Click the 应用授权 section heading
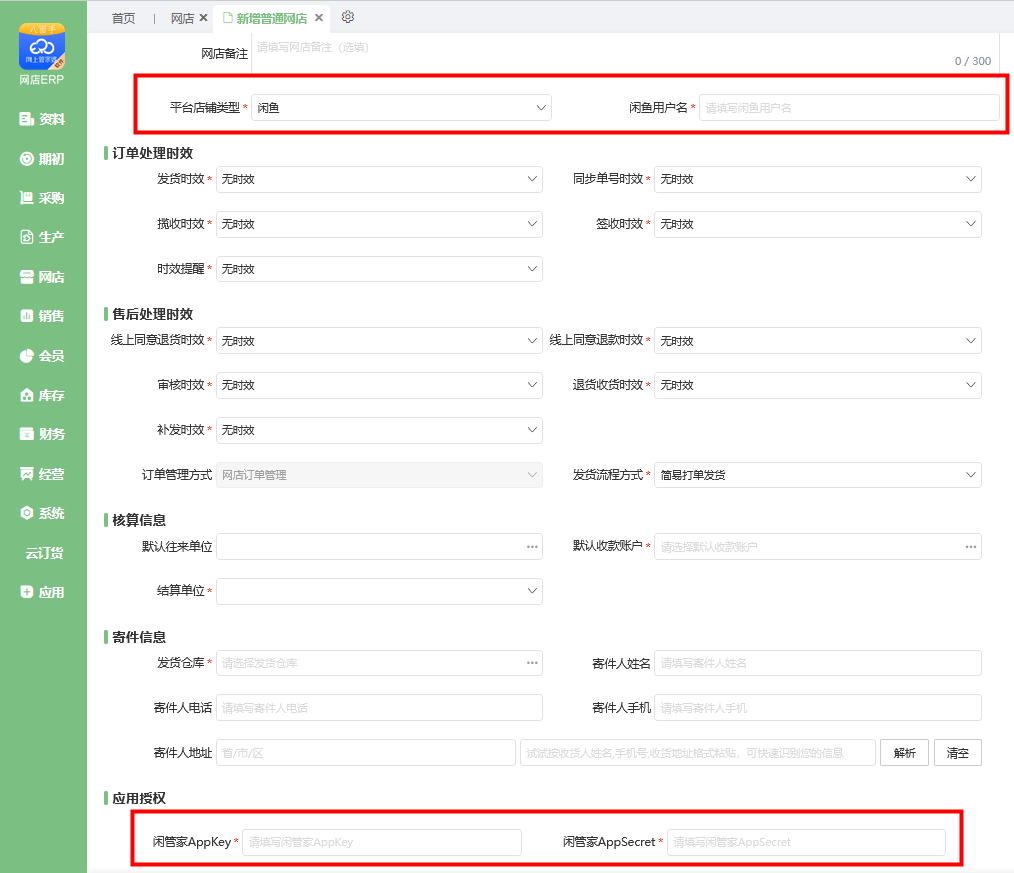1014x873 pixels. click(139, 798)
